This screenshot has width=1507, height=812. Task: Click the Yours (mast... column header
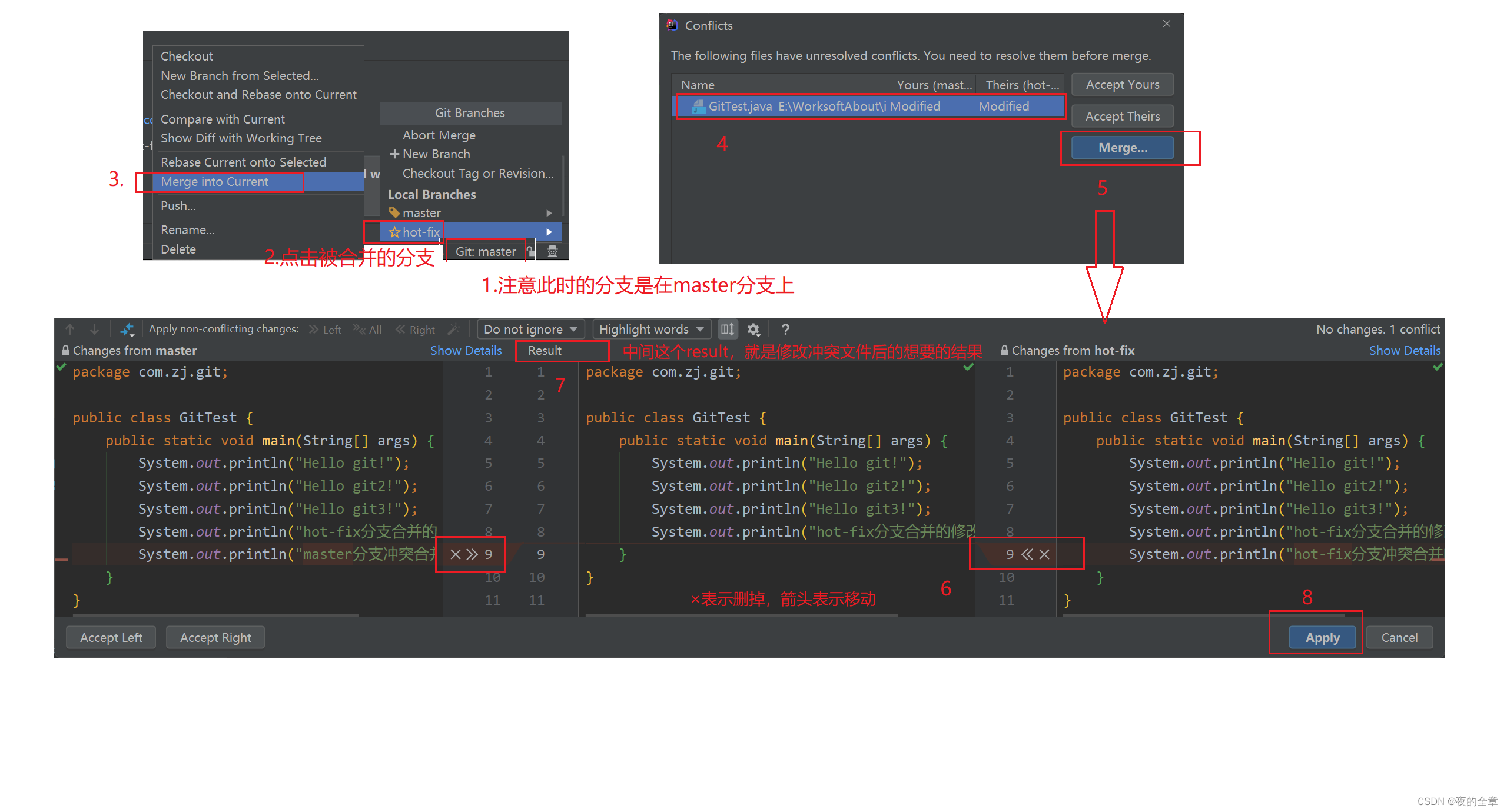click(x=931, y=85)
